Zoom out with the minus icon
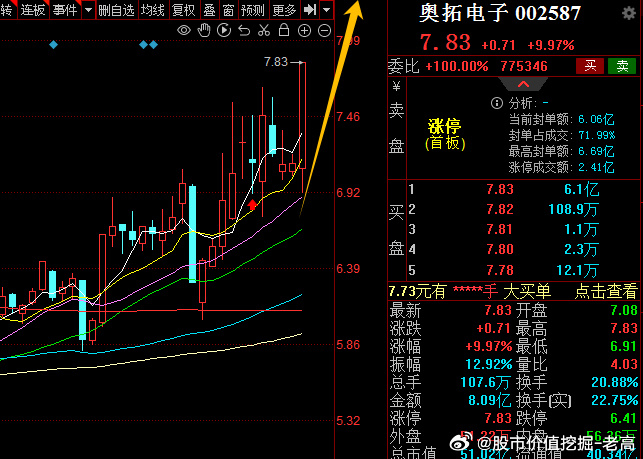Viewport: 643px width, 459px height. point(325,31)
